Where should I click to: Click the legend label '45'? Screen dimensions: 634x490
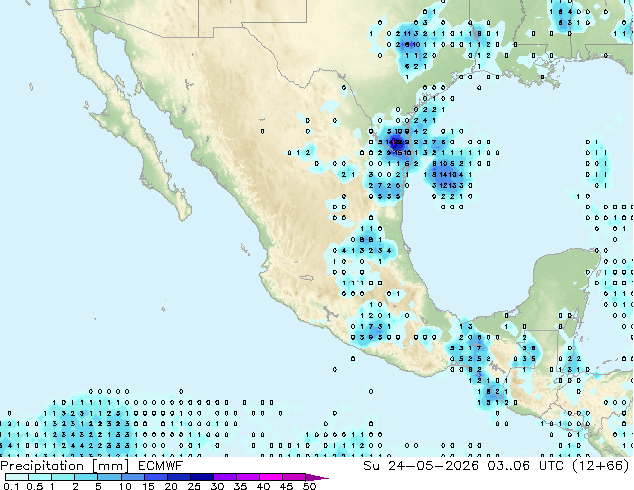click(x=286, y=486)
